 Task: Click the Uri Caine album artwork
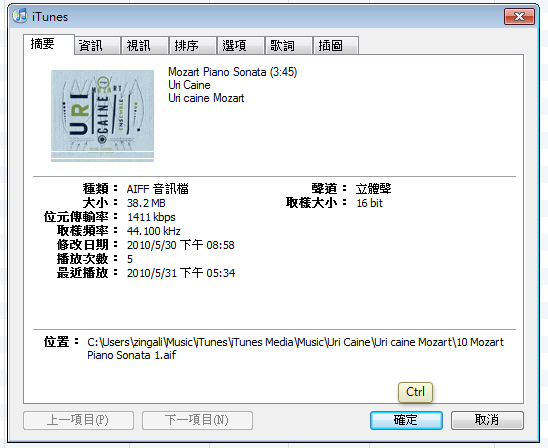tap(102, 116)
